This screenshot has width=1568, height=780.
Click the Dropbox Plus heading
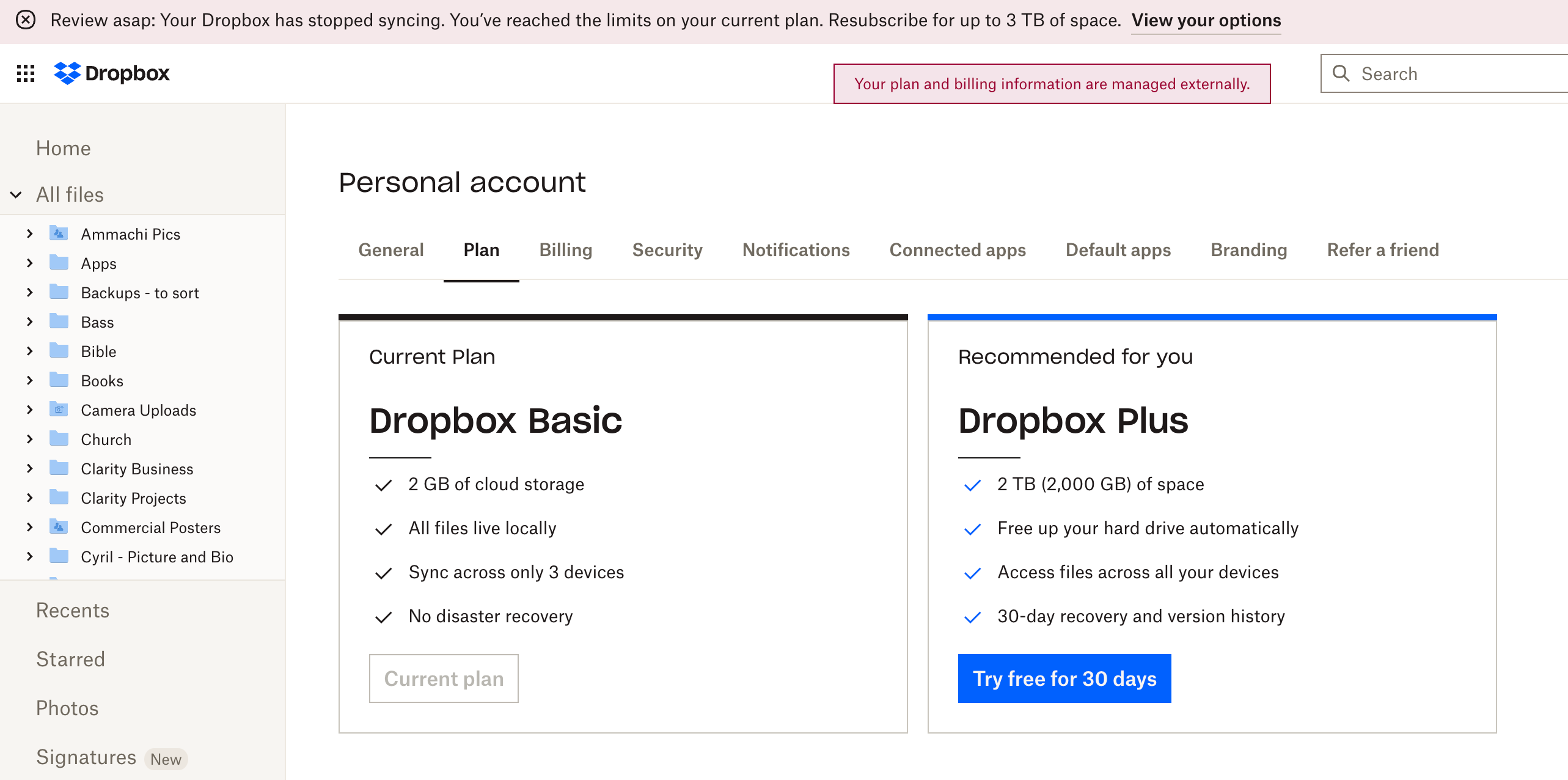click(1073, 421)
